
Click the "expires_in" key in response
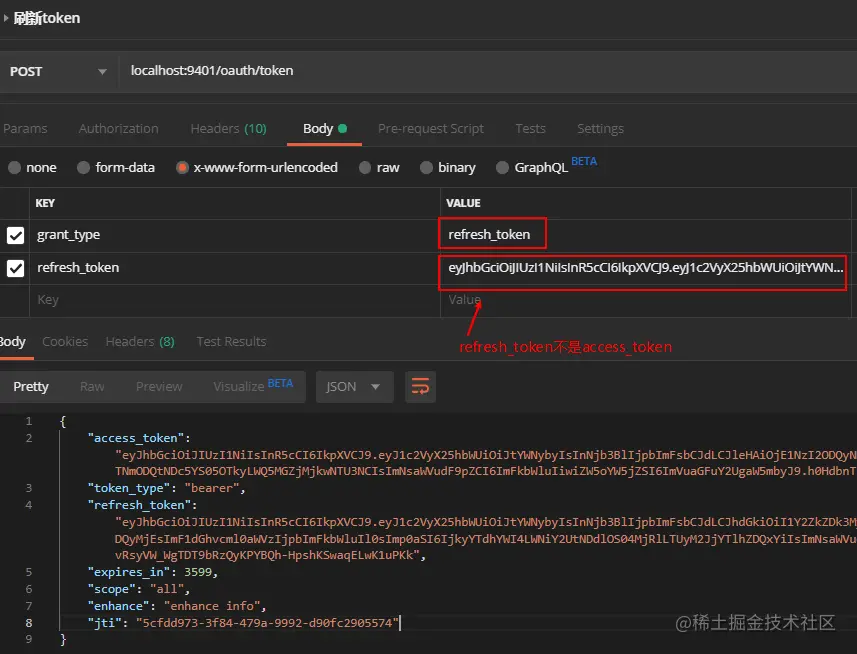pos(129,572)
